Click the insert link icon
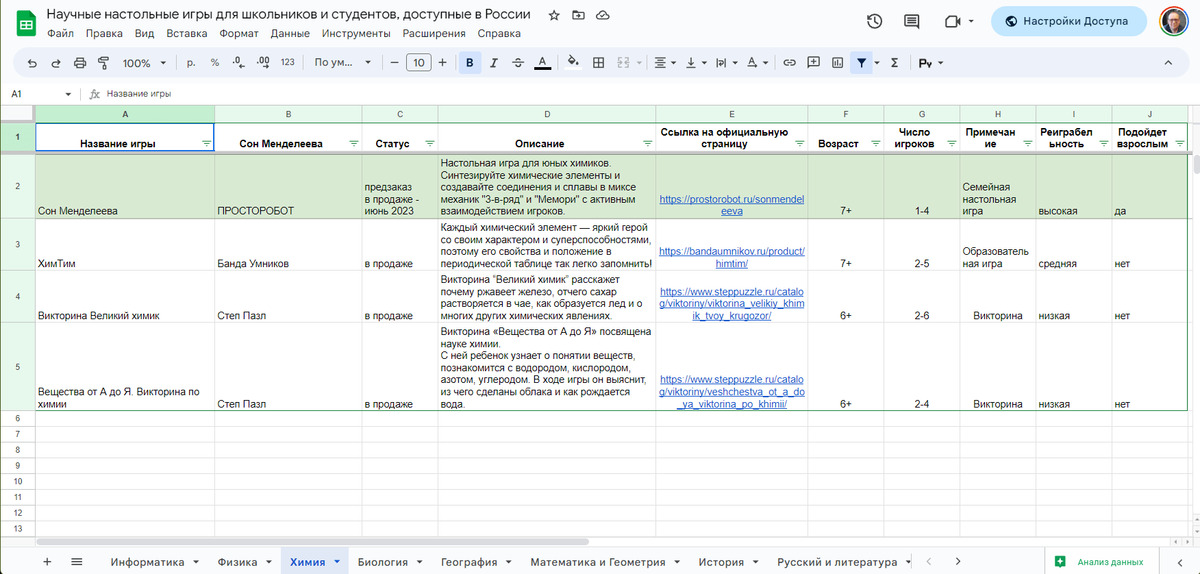Image resolution: width=1200 pixels, height=574 pixels. (x=789, y=63)
